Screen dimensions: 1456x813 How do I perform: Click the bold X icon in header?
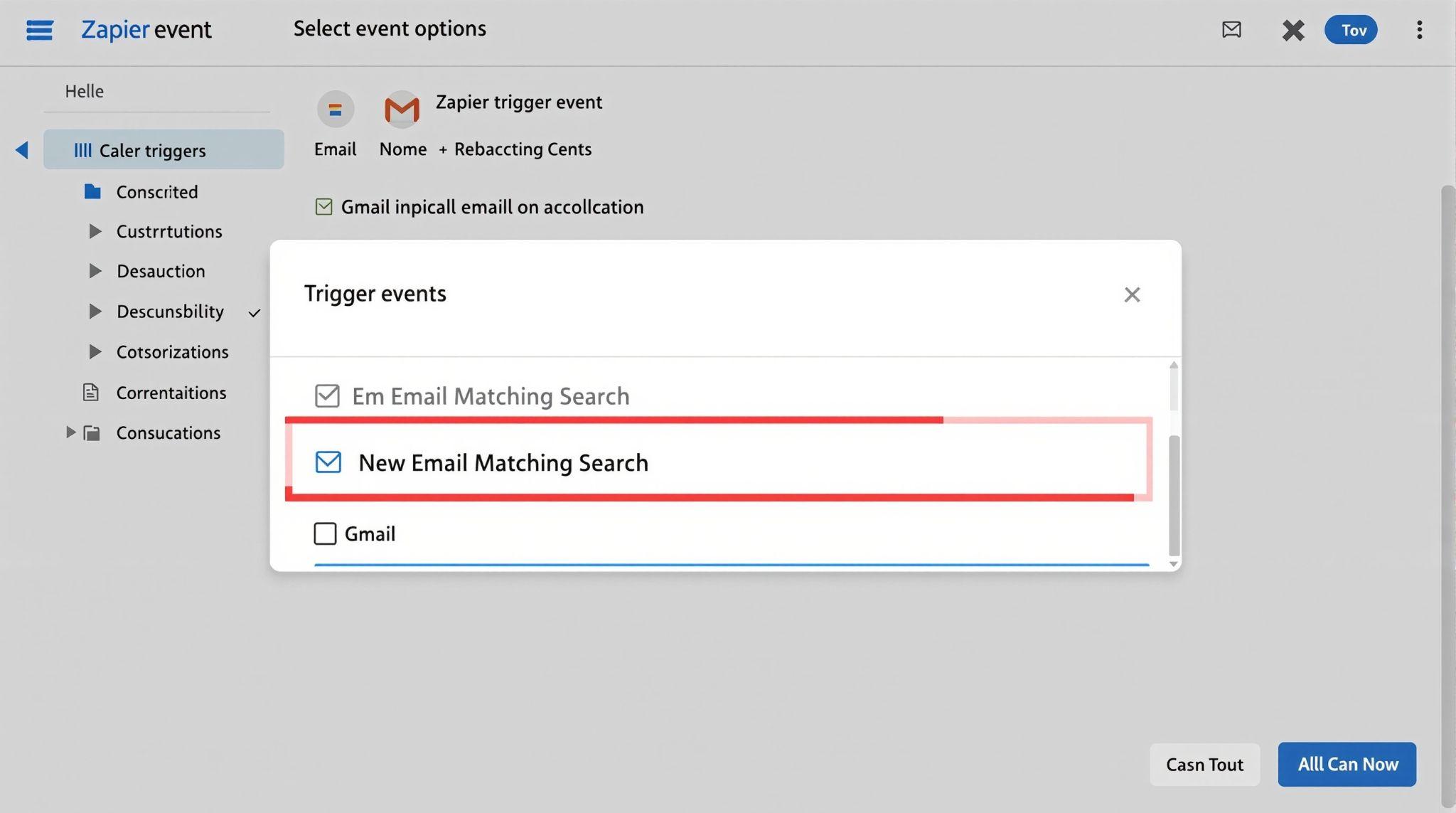1292,30
